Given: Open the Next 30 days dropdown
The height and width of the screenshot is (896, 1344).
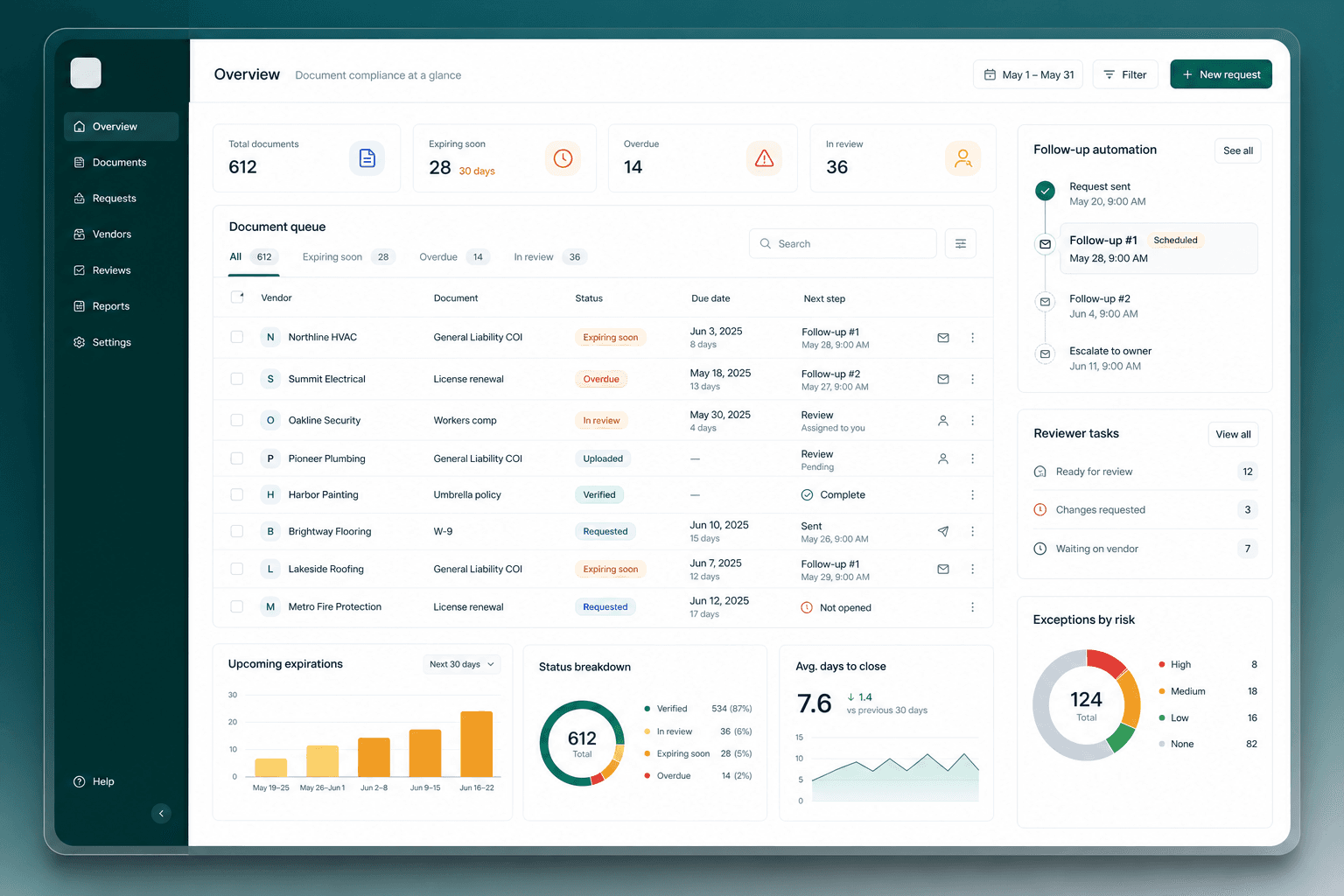Looking at the screenshot, I should pyautogui.click(x=462, y=664).
